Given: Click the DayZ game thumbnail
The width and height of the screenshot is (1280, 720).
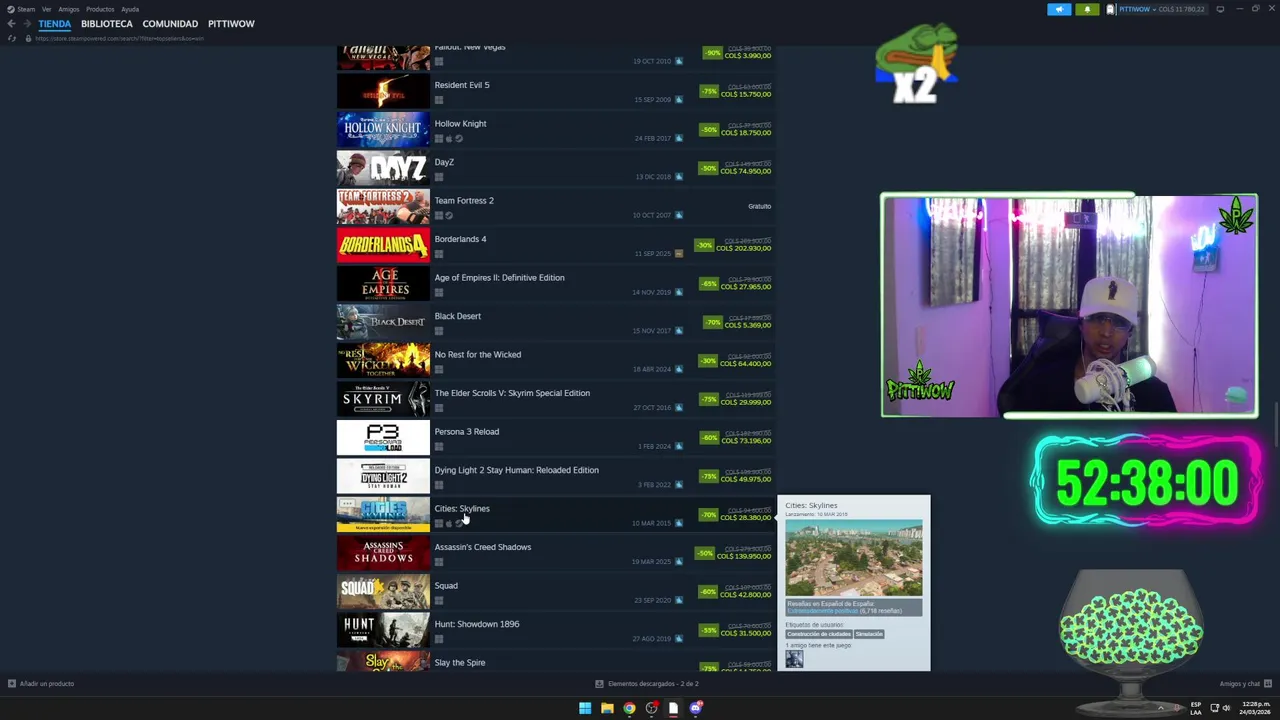Looking at the screenshot, I should pos(383,168).
